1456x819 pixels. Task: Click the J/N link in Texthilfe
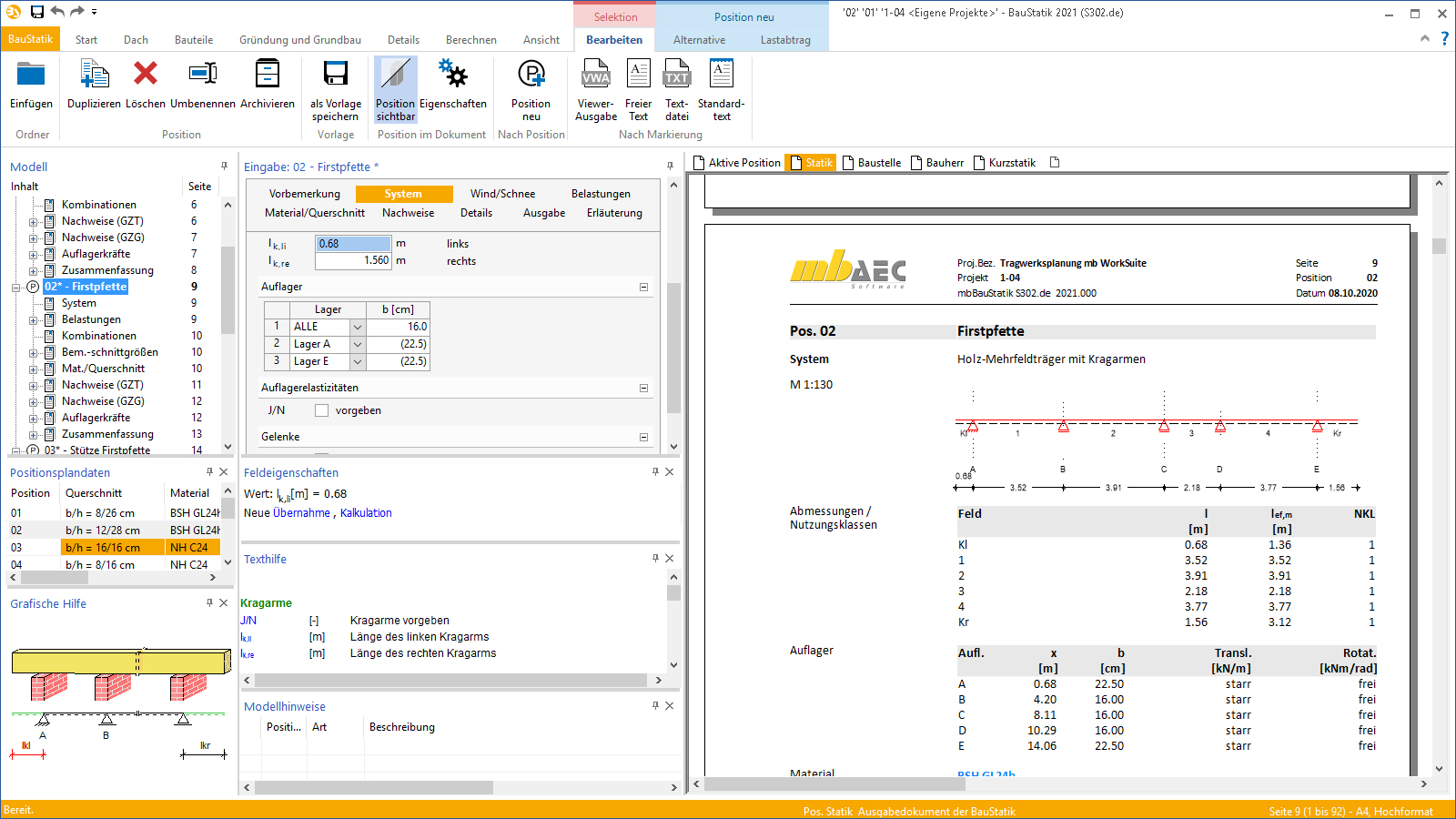(248, 621)
